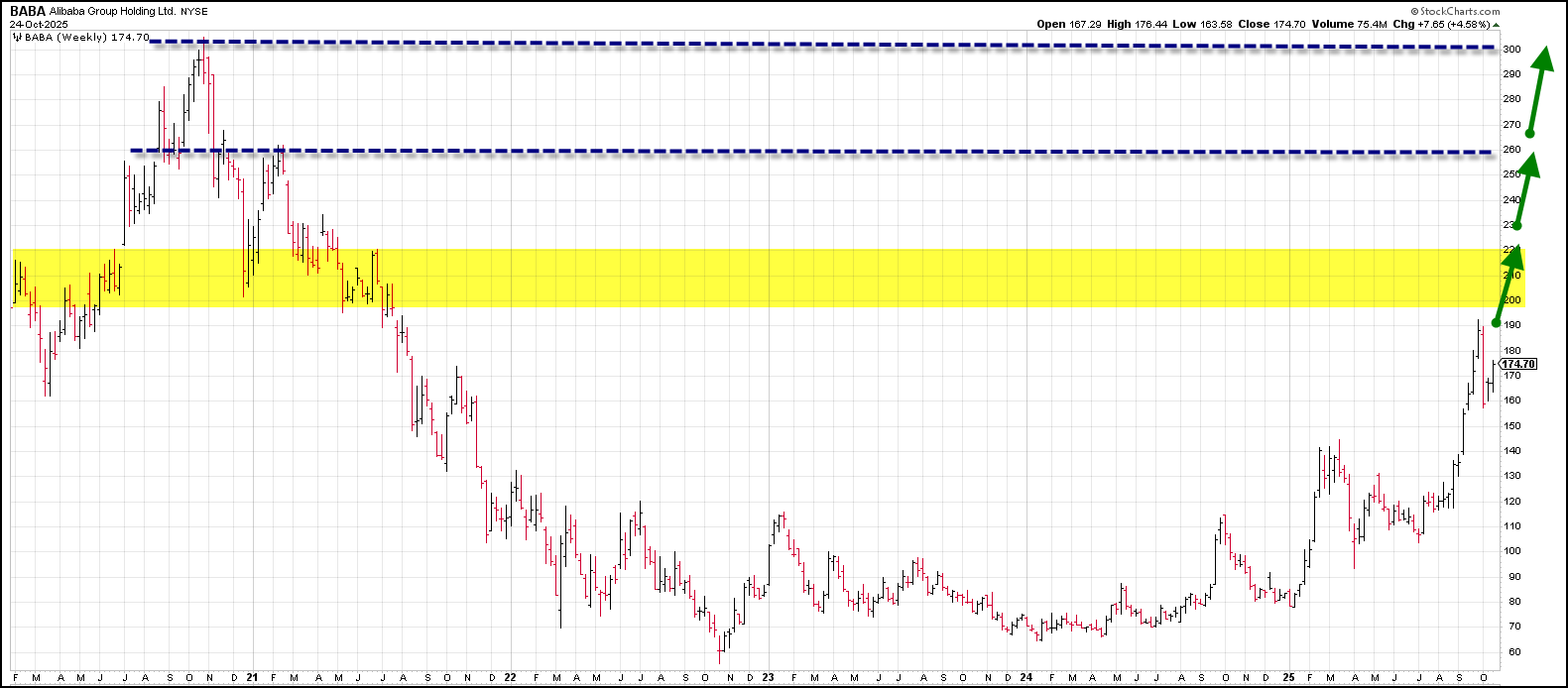
Task: Click the Low 163.58 value
Action: pos(1202,24)
